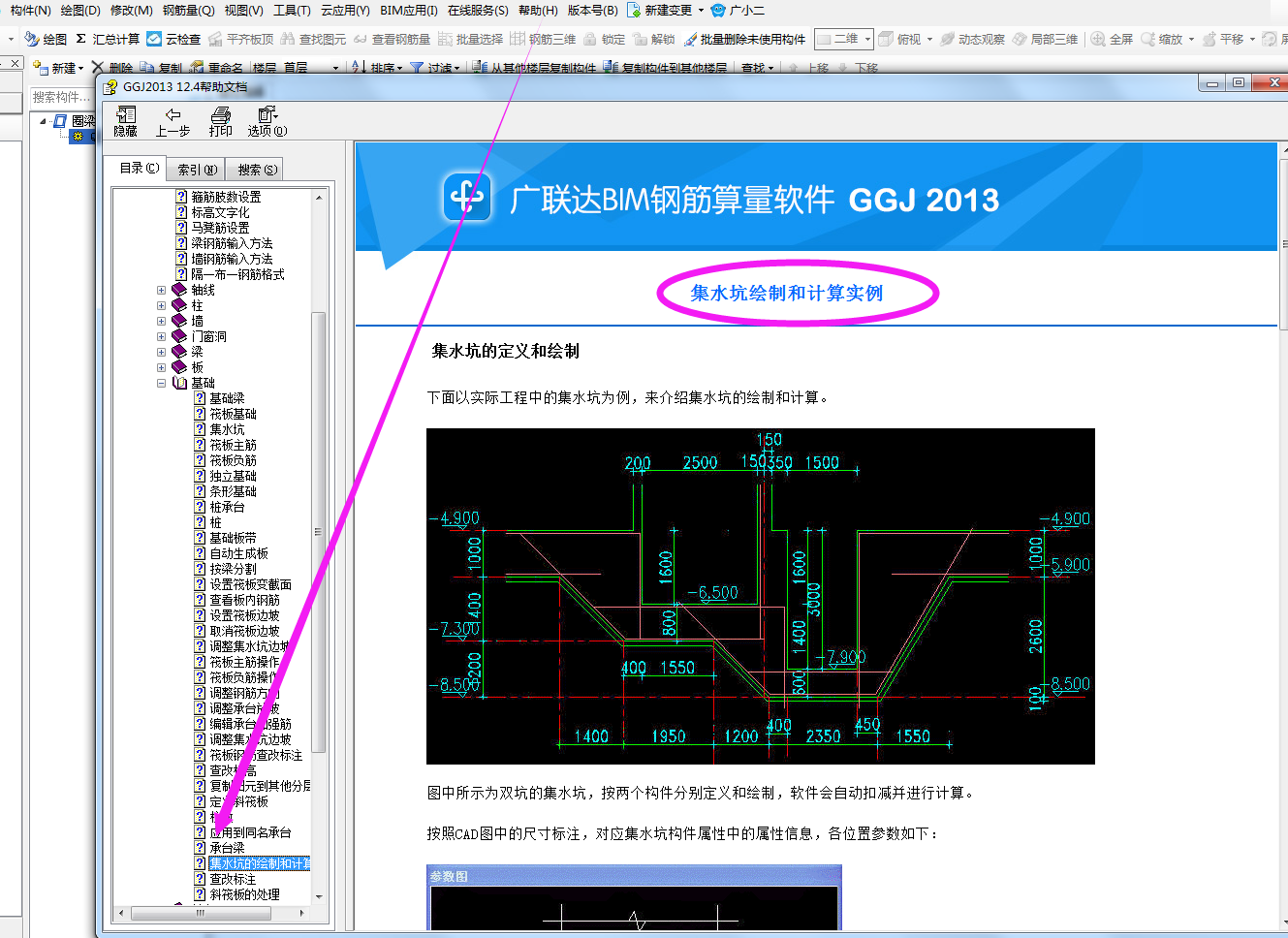Expand the 板 book node
This screenshot has height=938, width=1288.
click(161, 367)
